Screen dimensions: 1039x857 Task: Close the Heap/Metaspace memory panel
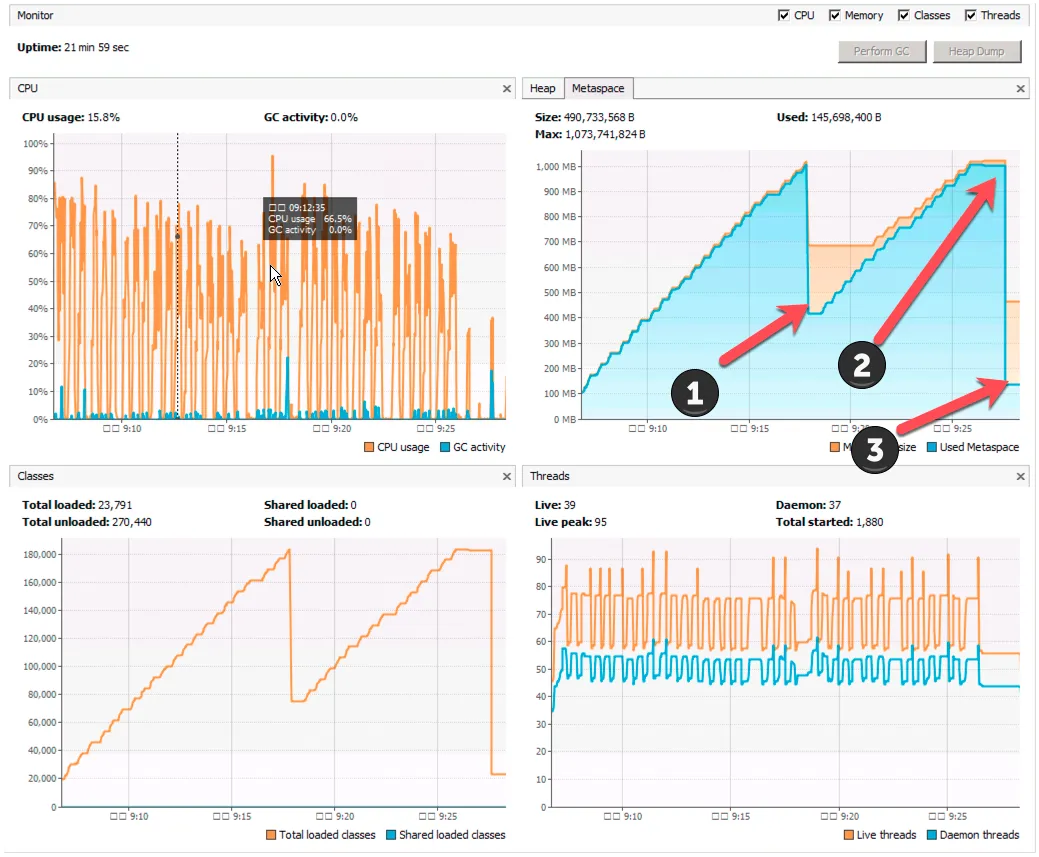coord(1020,89)
